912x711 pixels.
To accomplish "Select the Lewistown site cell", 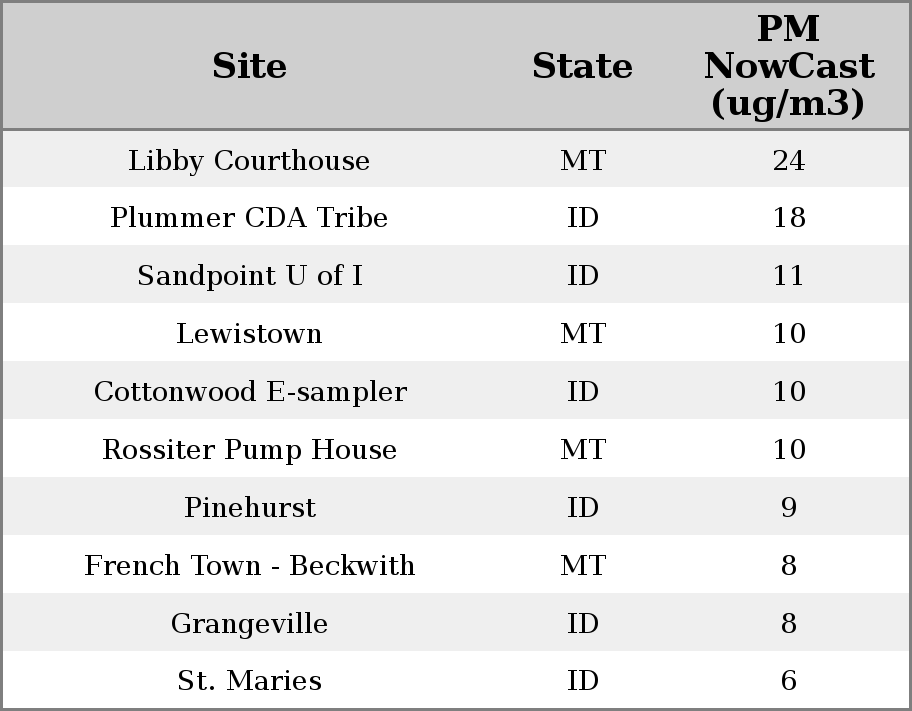I will click(x=249, y=334).
